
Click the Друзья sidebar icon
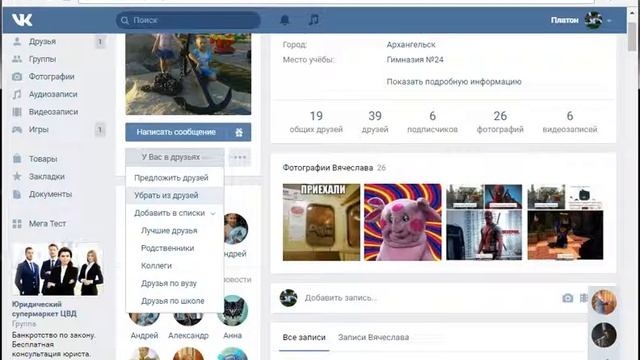17,41
